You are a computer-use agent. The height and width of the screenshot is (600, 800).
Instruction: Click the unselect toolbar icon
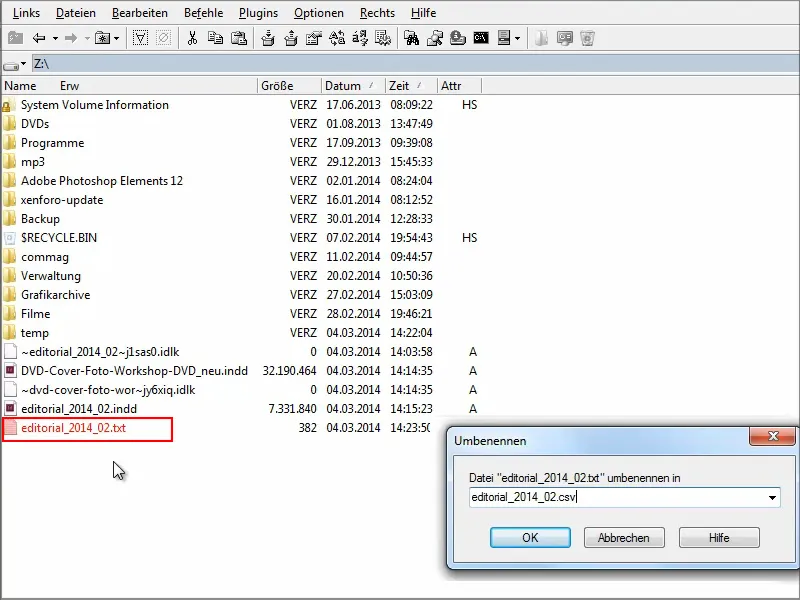pyautogui.click(x=164, y=38)
